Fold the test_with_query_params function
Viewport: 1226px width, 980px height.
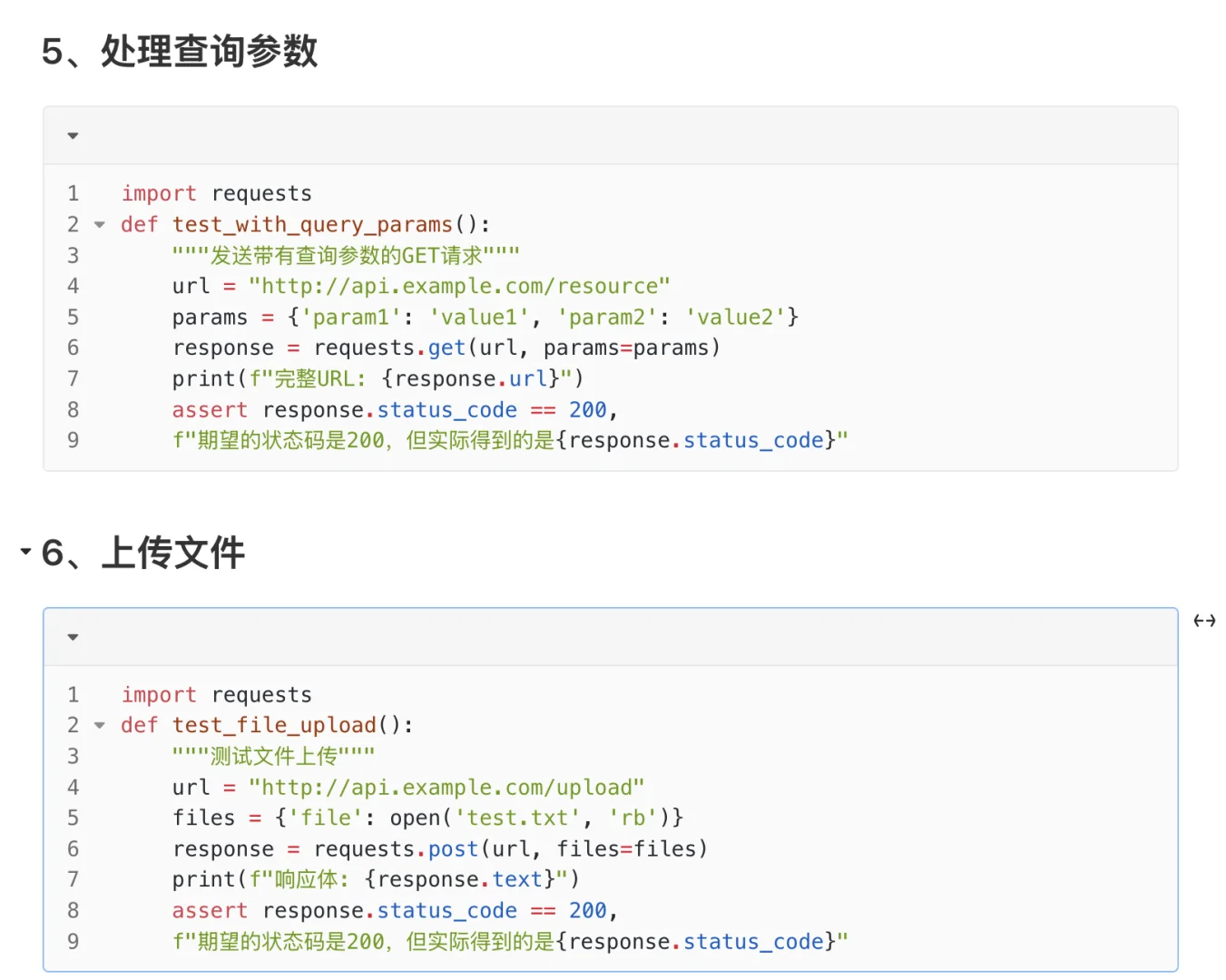pos(100,224)
